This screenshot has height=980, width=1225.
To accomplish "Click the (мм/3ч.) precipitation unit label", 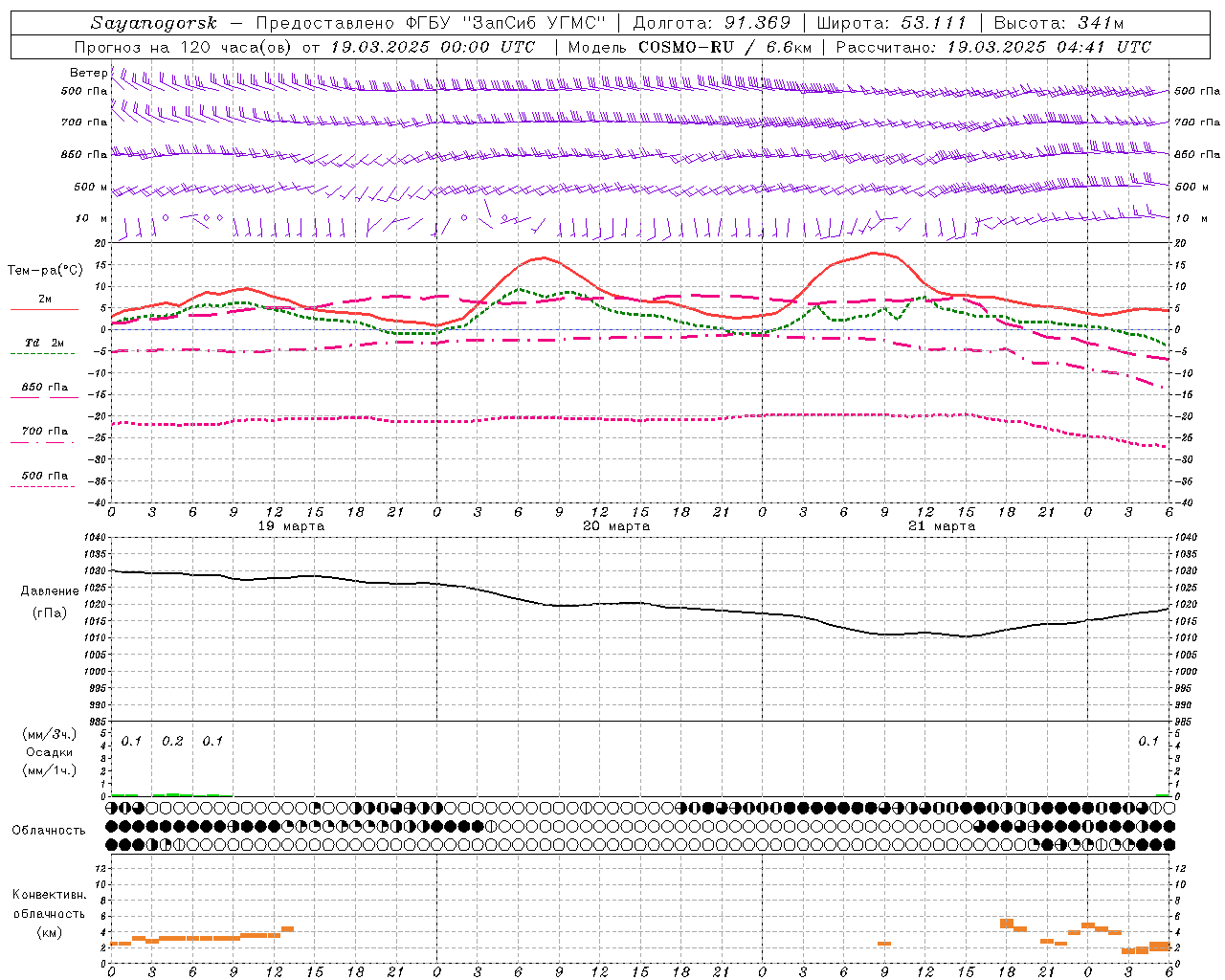I will [x=50, y=734].
